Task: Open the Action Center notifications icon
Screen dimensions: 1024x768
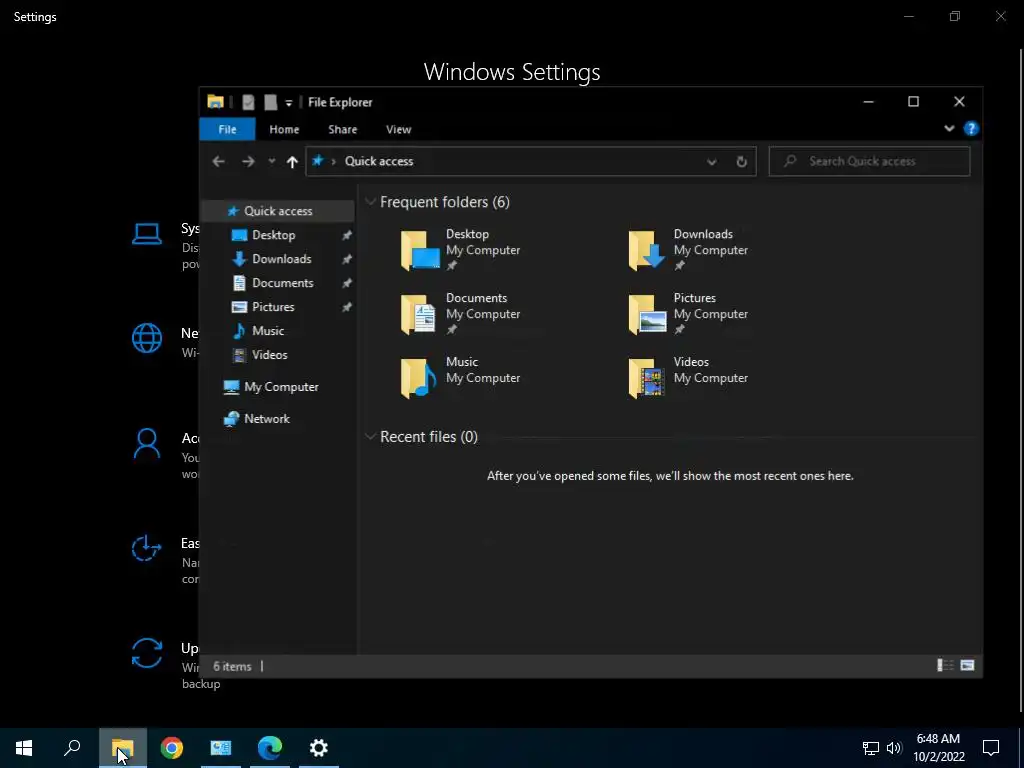Action: click(x=991, y=748)
